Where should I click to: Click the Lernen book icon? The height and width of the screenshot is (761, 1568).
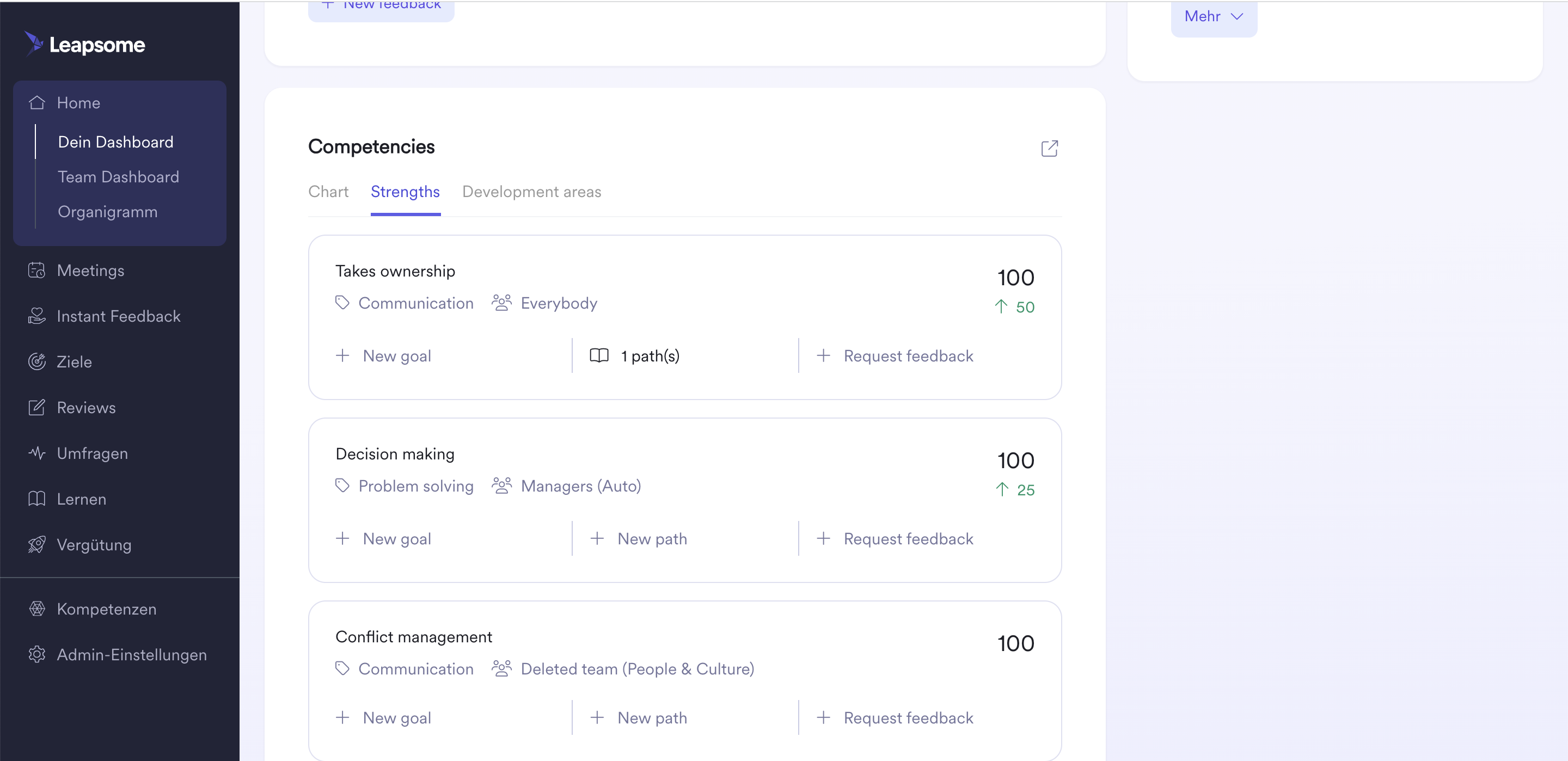pyautogui.click(x=36, y=498)
